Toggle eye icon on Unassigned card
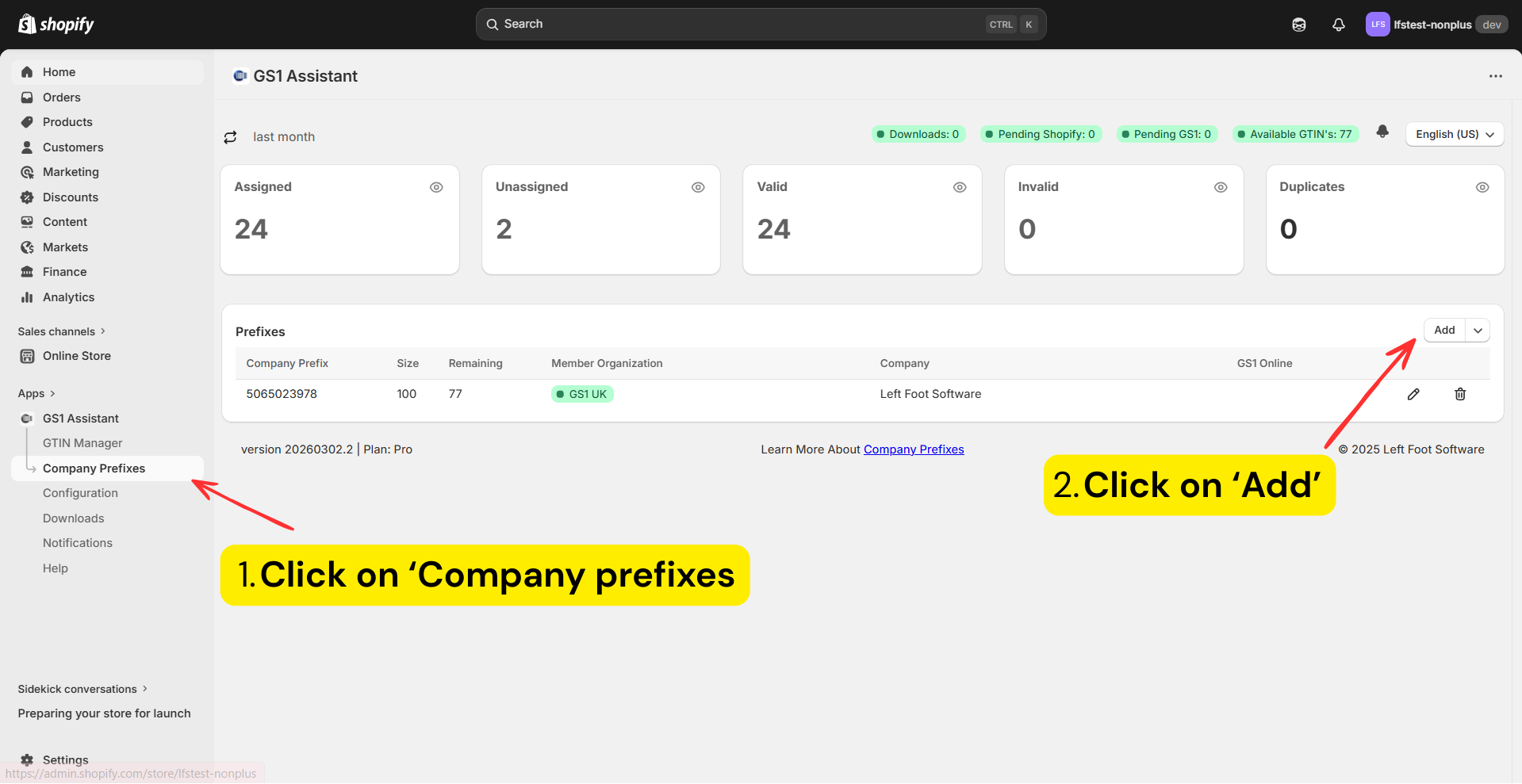 coord(698,187)
